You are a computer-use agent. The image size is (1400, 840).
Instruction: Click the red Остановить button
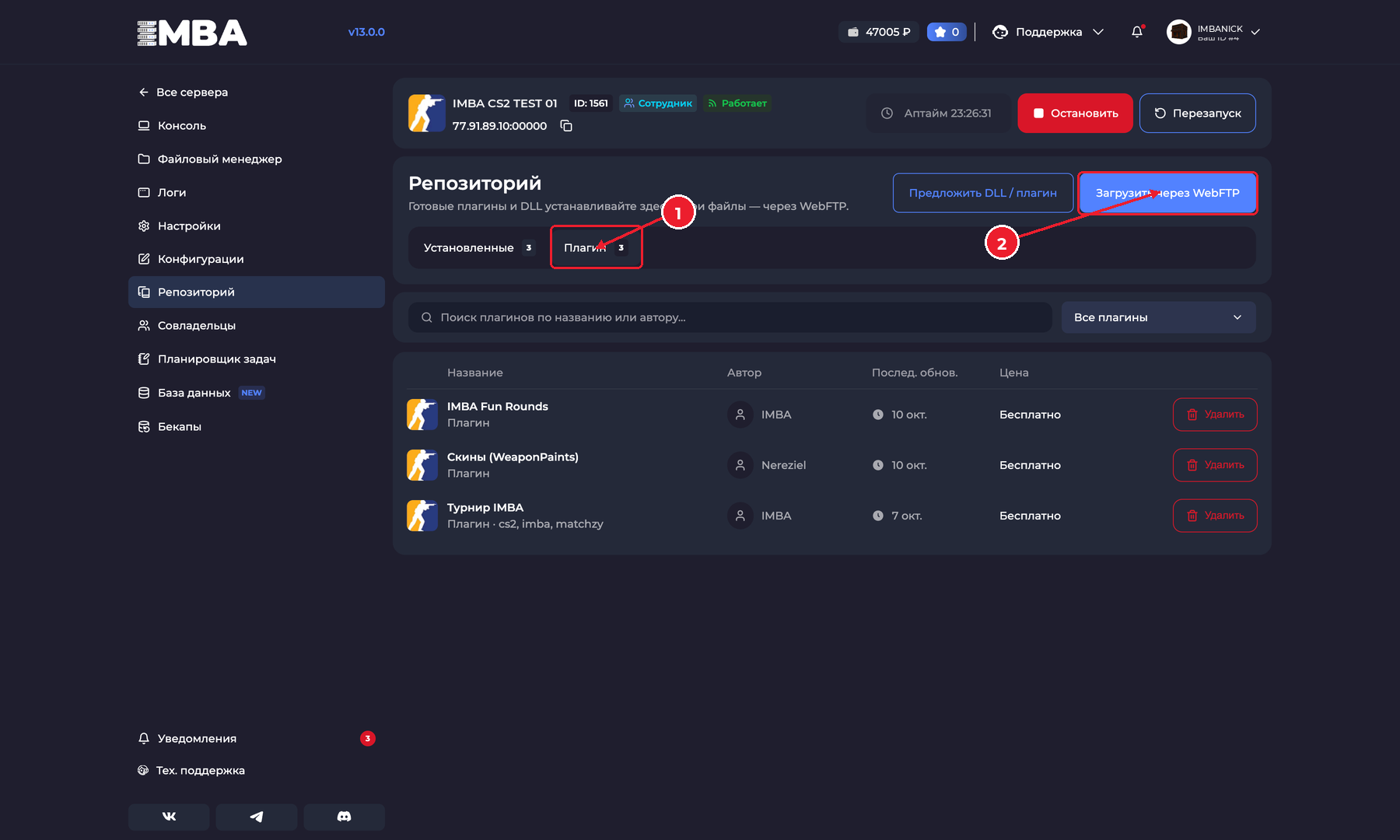coord(1075,113)
